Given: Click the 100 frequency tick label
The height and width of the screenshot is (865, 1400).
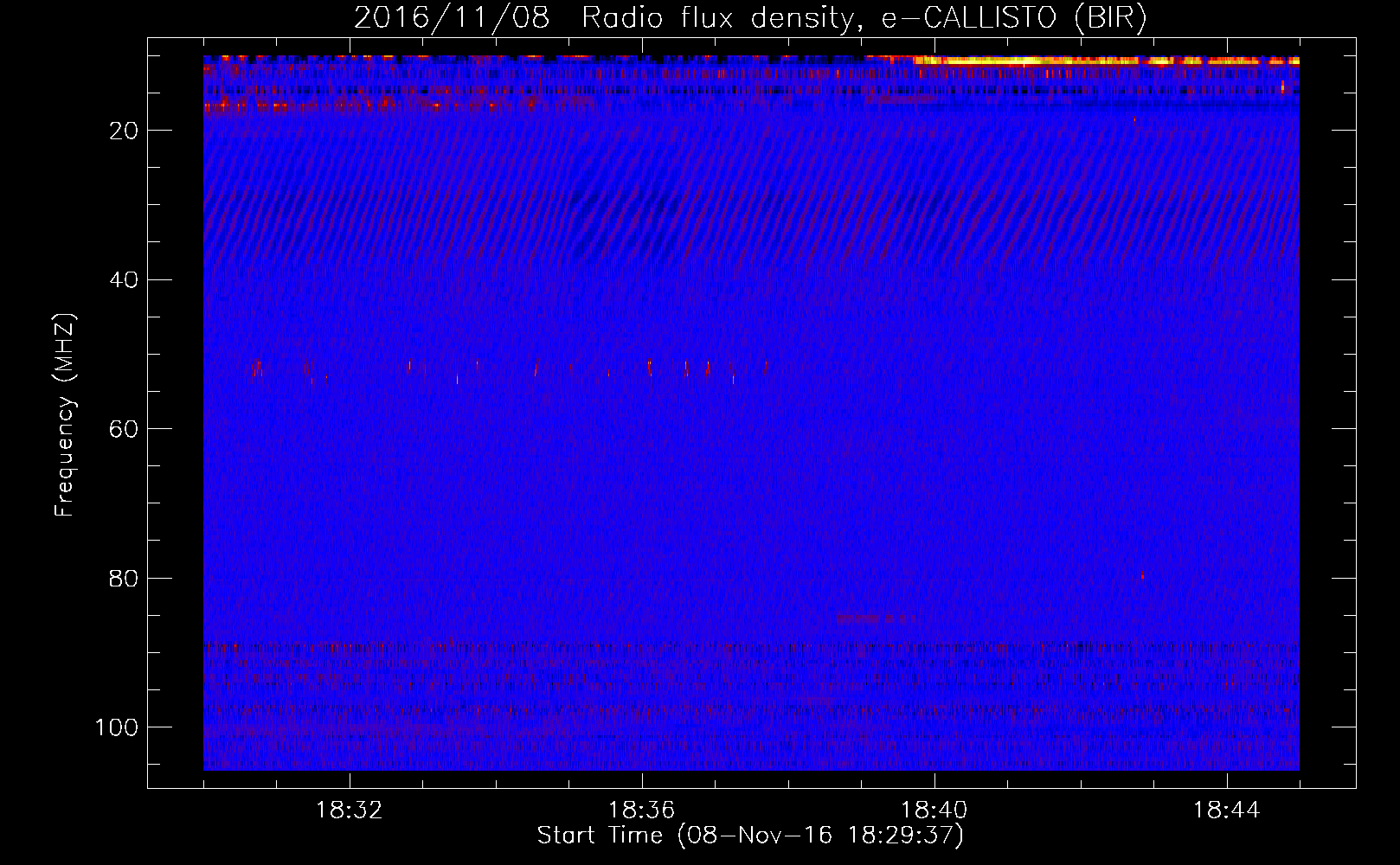Looking at the screenshot, I should tap(117, 727).
